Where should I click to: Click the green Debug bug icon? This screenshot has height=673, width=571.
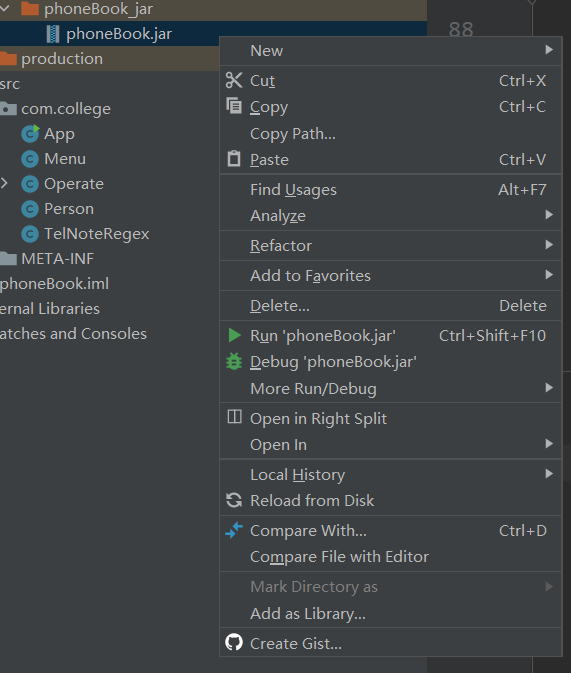[234, 361]
